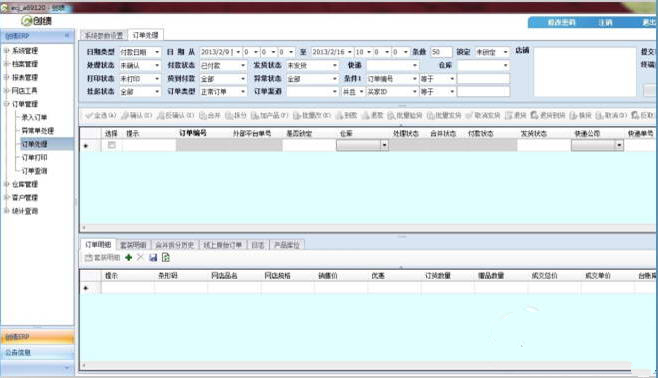
Task: Click the 套装明细 toolbar button with icon
Action: [x=103, y=258]
